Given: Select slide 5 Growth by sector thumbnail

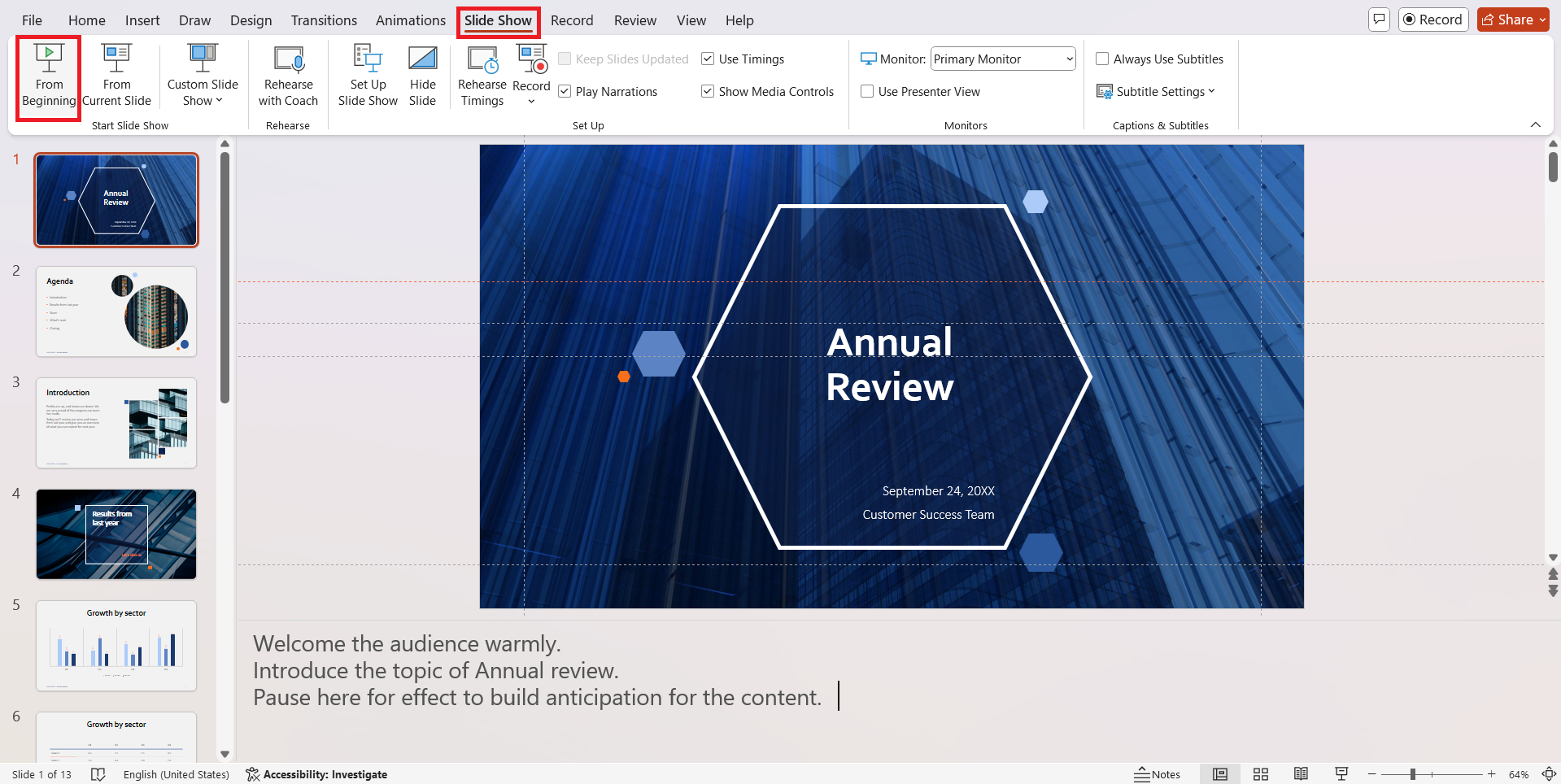Looking at the screenshot, I should 116,646.
